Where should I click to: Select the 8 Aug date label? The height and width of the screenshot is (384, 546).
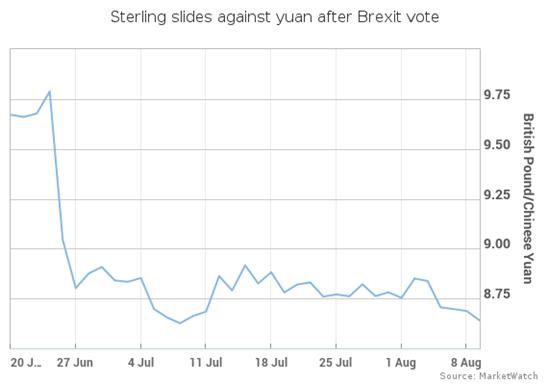tap(466, 363)
